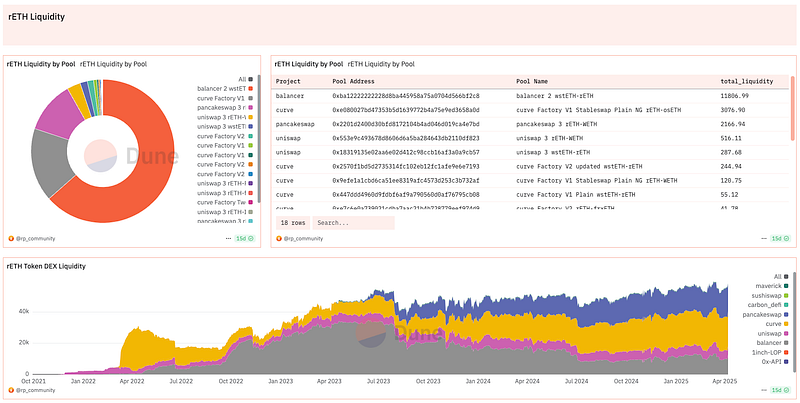Select the total_liquidity value 120.75
800x403 pixels.
(x=731, y=181)
